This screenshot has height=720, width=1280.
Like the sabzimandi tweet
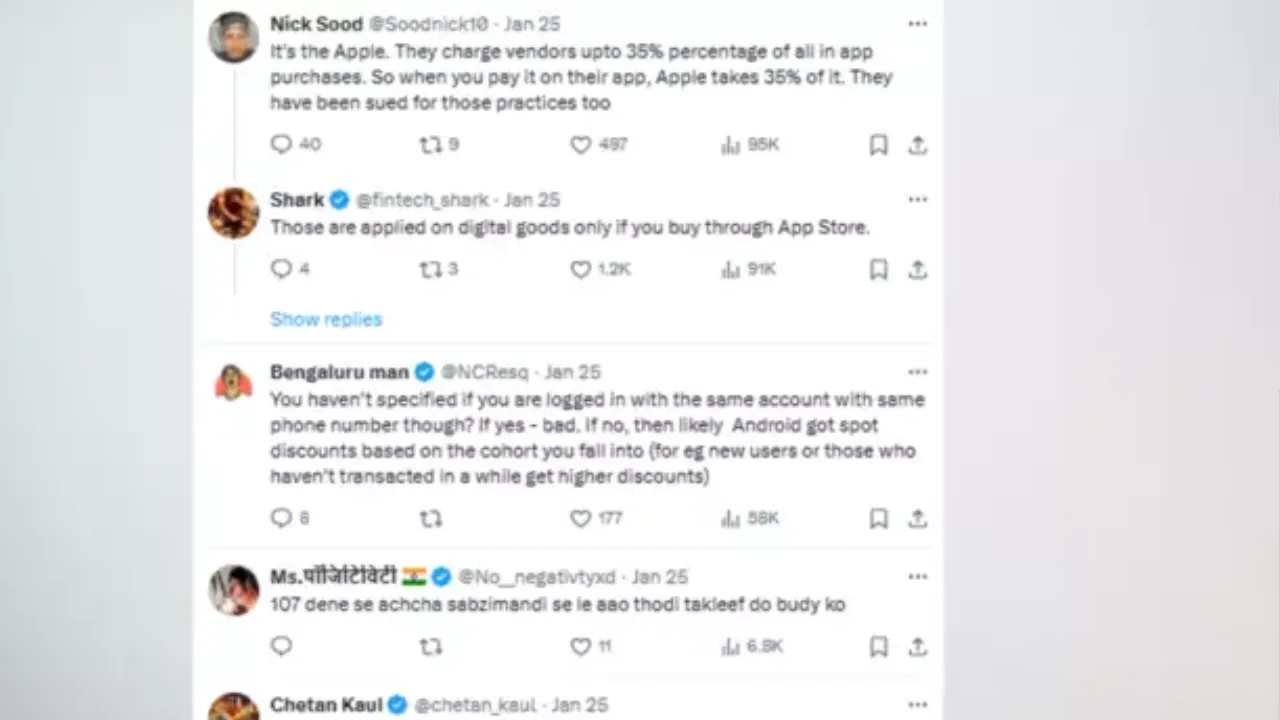tap(581, 646)
